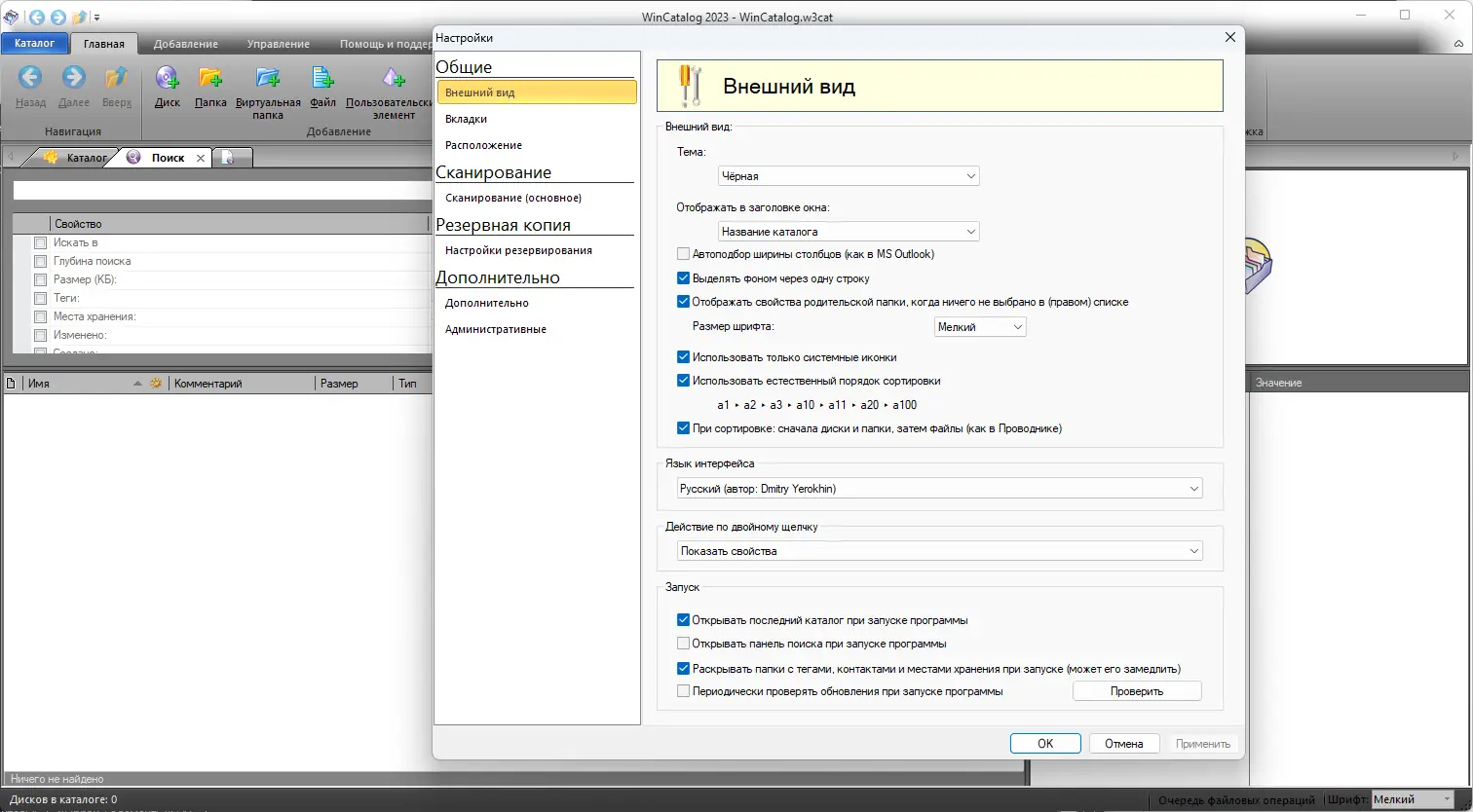Confirm settings with the OK button
The height and width of the screenshot is (812, 1473).
pyautogui.click(x=1045, y=744)
